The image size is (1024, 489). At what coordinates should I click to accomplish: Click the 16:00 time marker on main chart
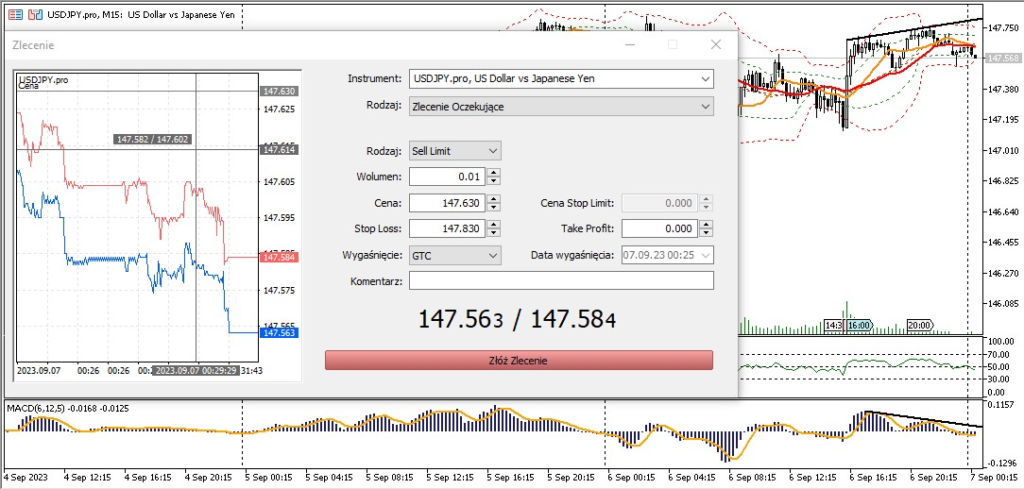point(859,325)
